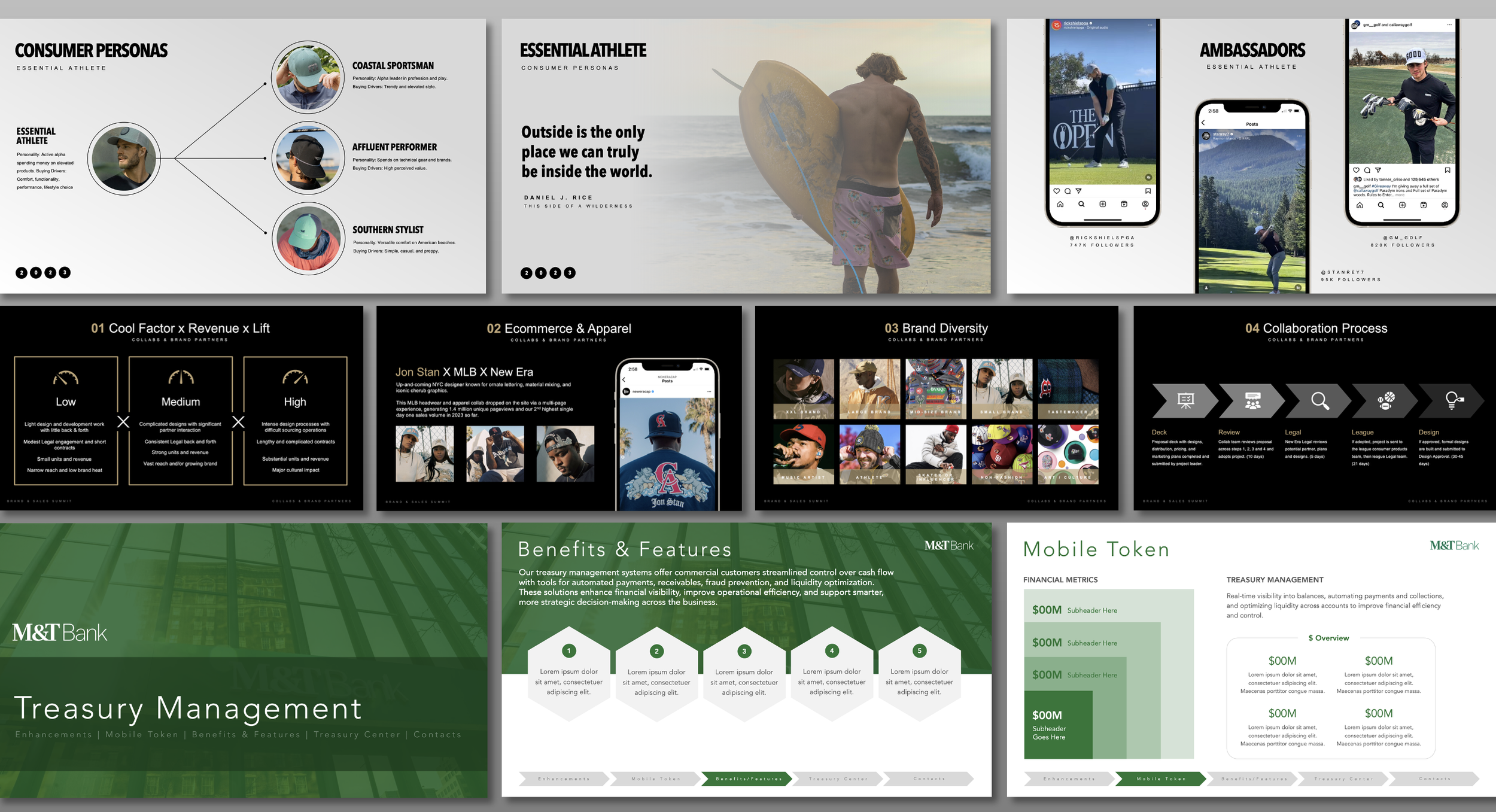Screen dimensions: 1496x812
Task: Click Mobile Token link on Treasury Management cover
Action: [142, 734]
